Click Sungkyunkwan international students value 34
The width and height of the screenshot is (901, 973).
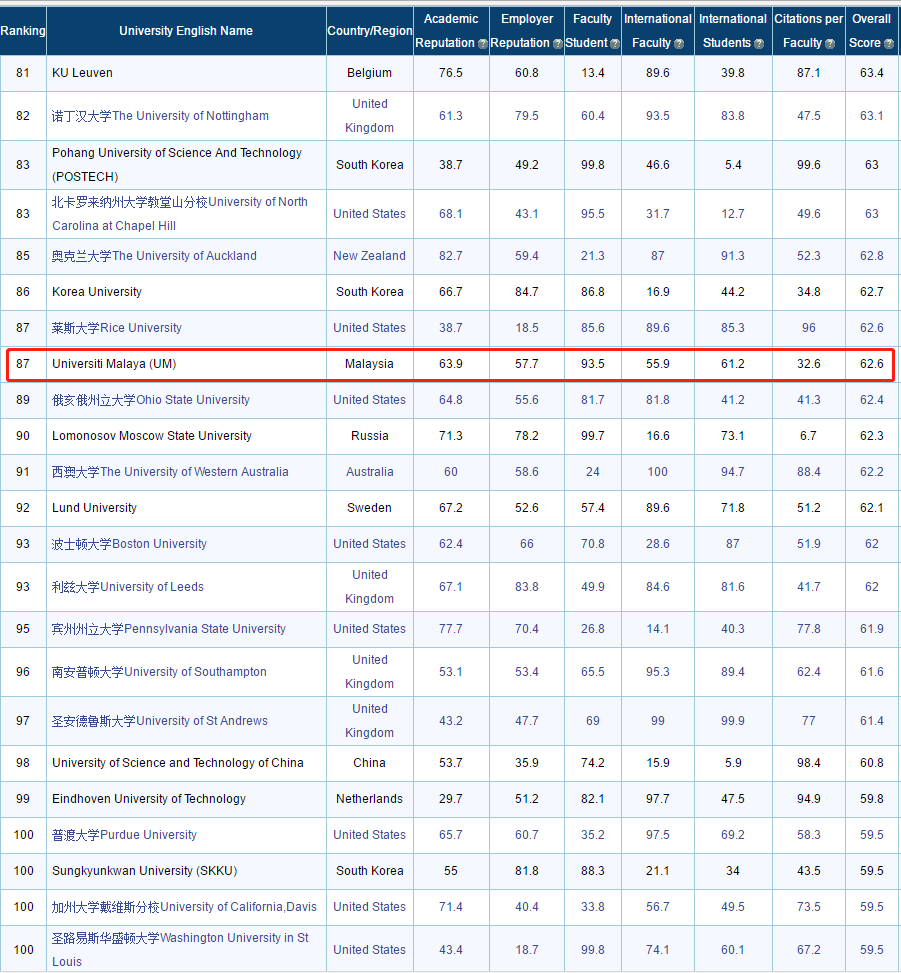coord(733,871)
